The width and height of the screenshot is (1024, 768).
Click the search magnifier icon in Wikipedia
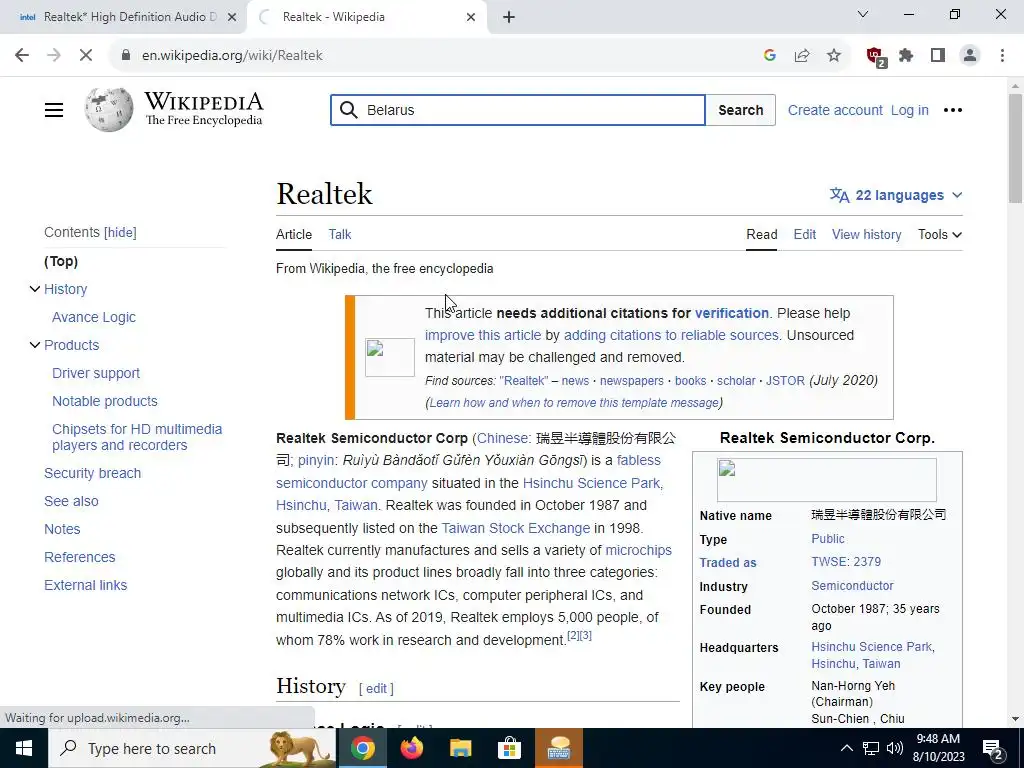[x=349, y=110]
